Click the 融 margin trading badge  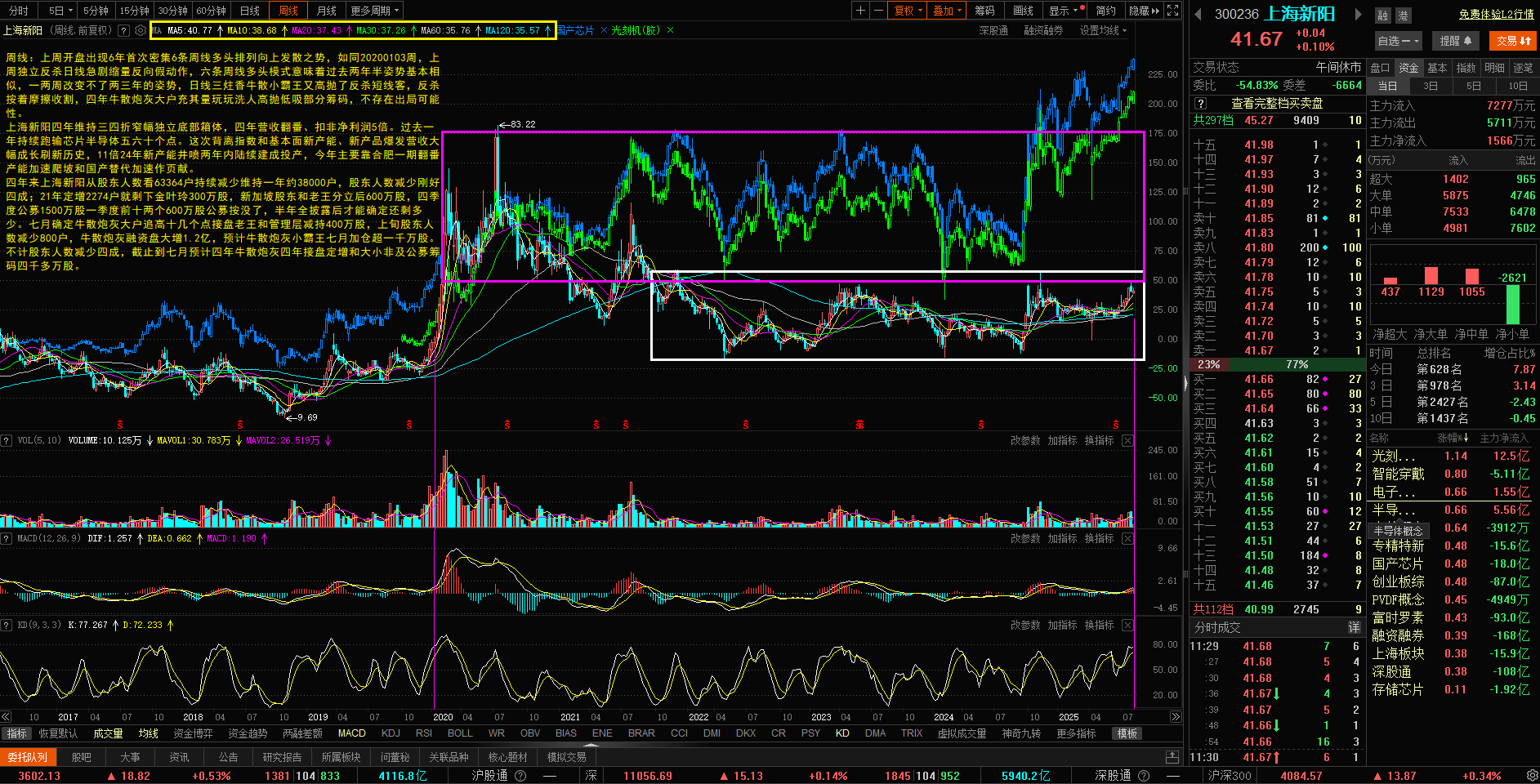pyautogui.click(x=1382, y=16)
